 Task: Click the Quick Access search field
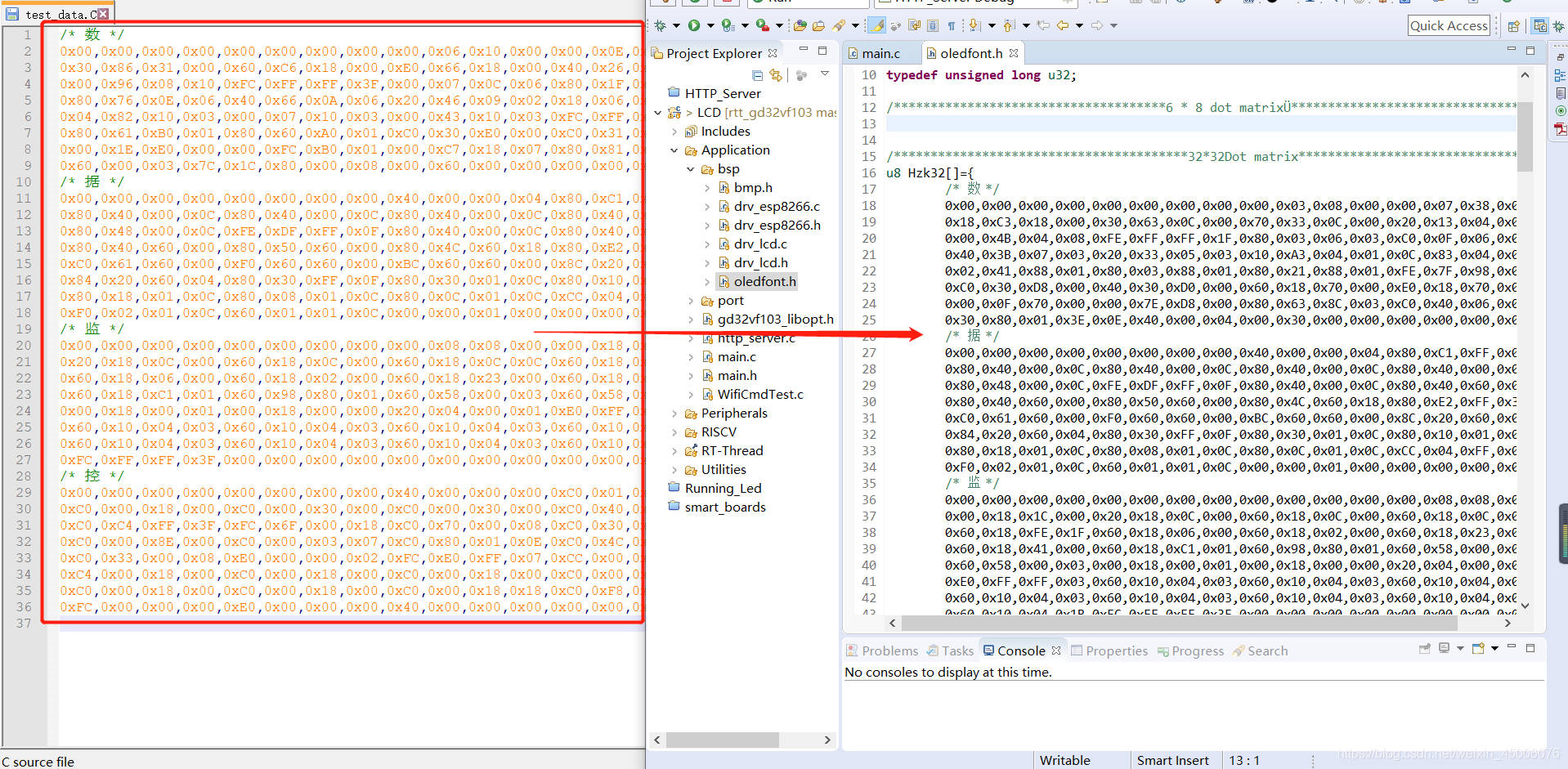coord(1449,25)
